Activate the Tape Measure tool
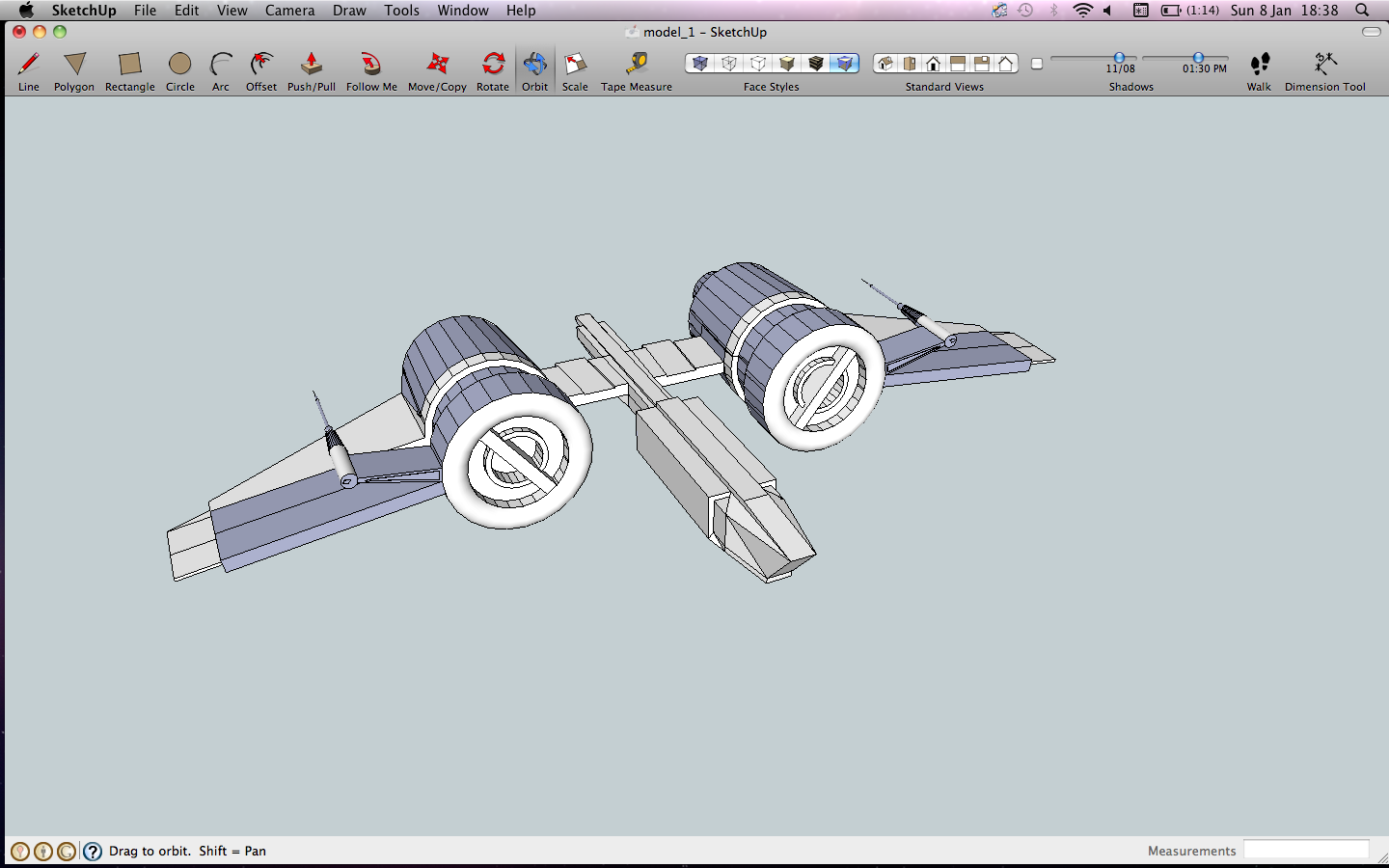The height and width of the screenshot is (868, 1389). [636, 63]
